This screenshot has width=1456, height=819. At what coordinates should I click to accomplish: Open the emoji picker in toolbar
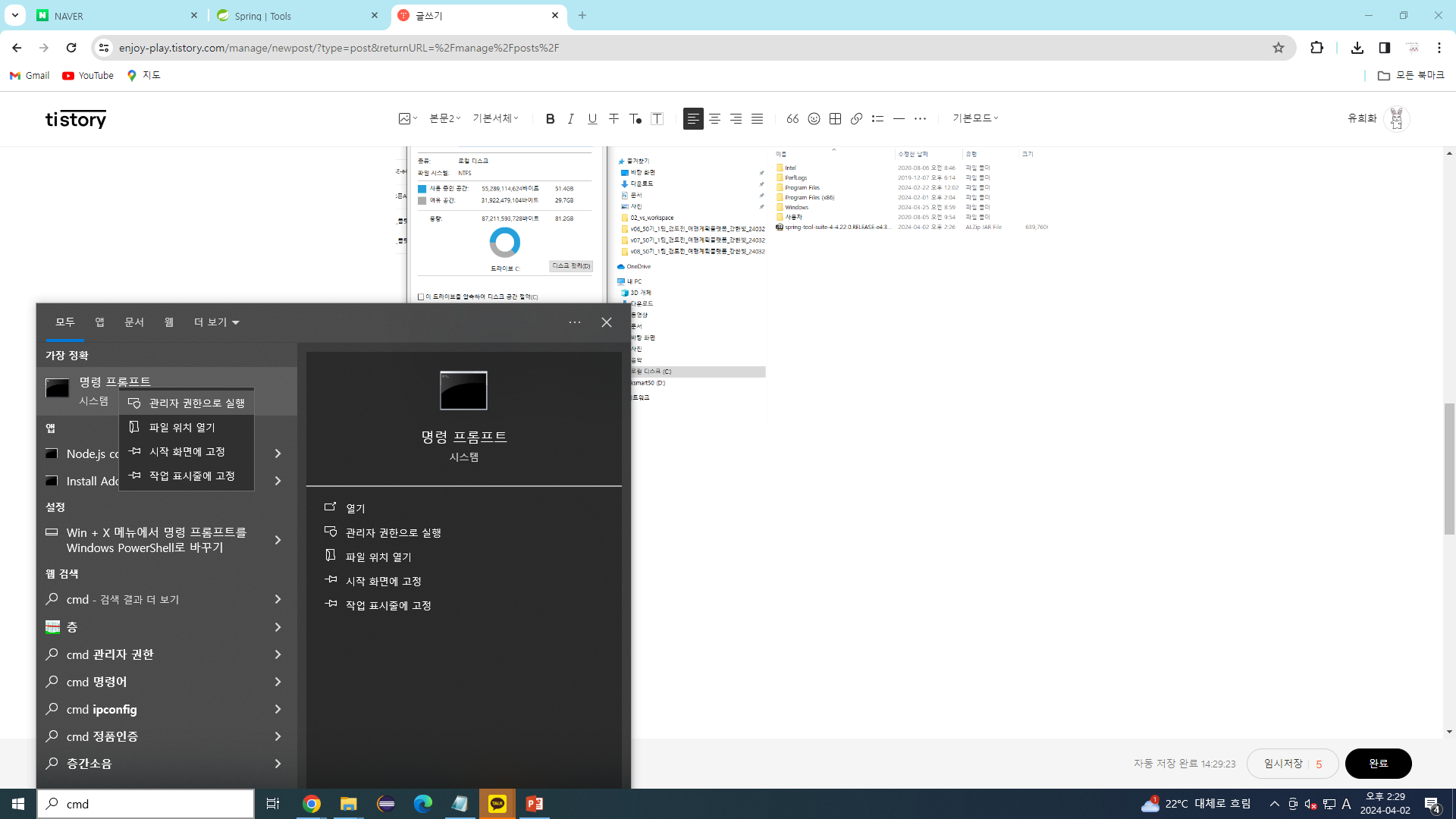coord(814,119)
